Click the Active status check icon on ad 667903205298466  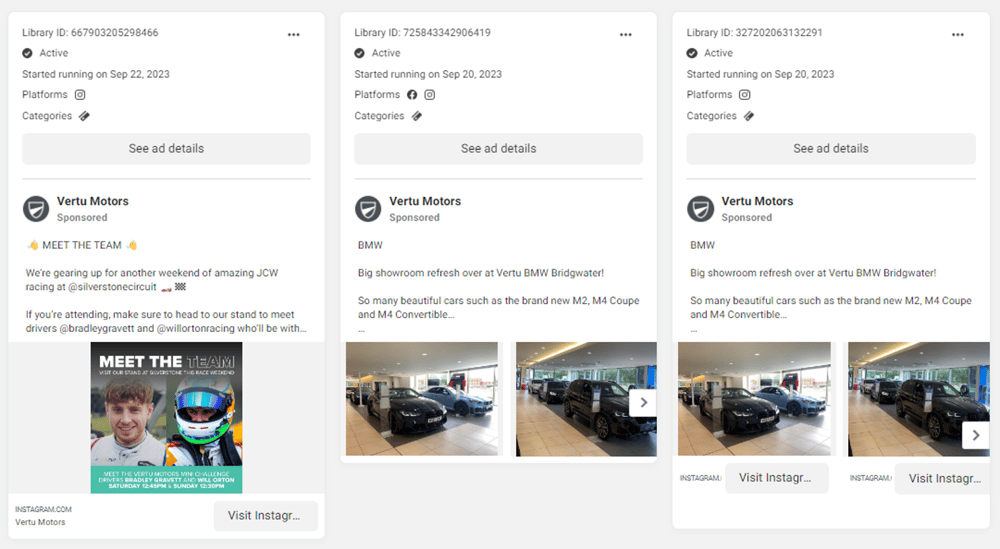tap(27, 53)
